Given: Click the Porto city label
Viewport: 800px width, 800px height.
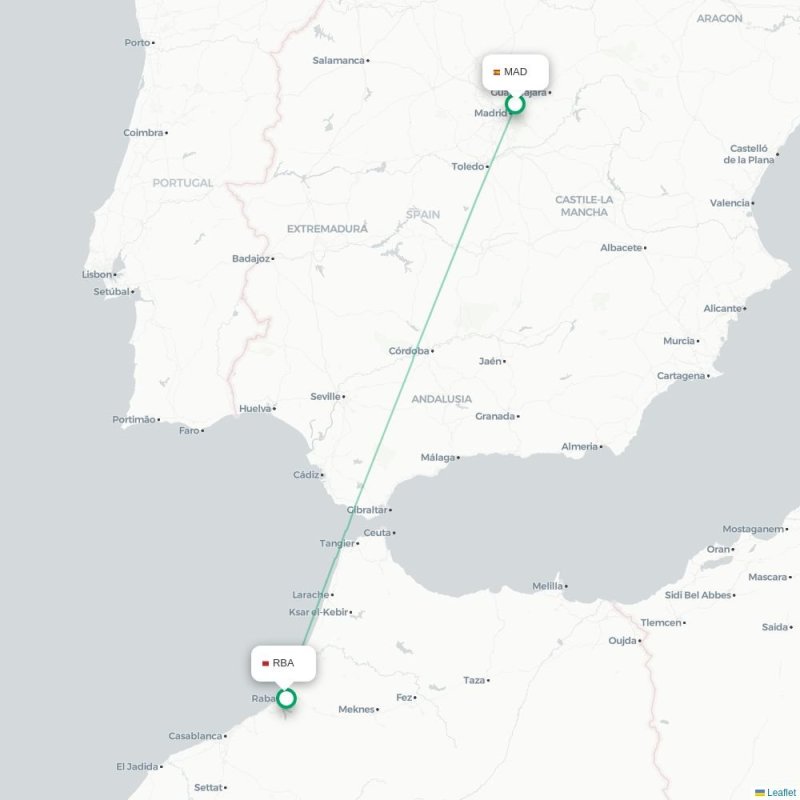Looking at the screenshot, I should pos(137,42).
